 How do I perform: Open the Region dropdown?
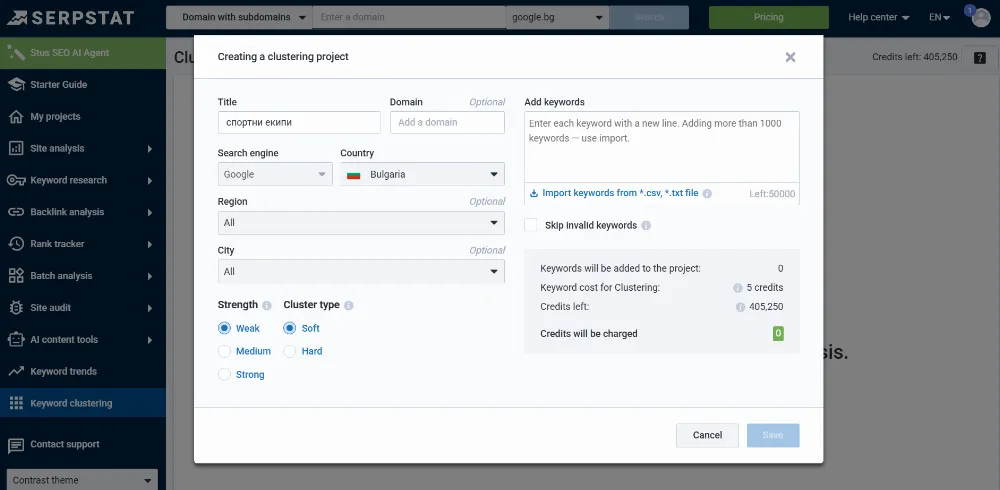(x=361, y=223)
